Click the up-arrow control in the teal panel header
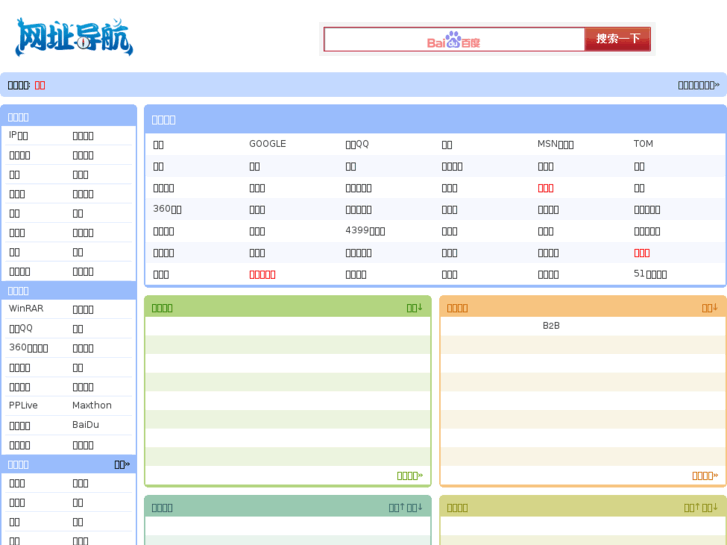Screen dimensions: 727x545 pyautogui.click(x=396, y=508)
